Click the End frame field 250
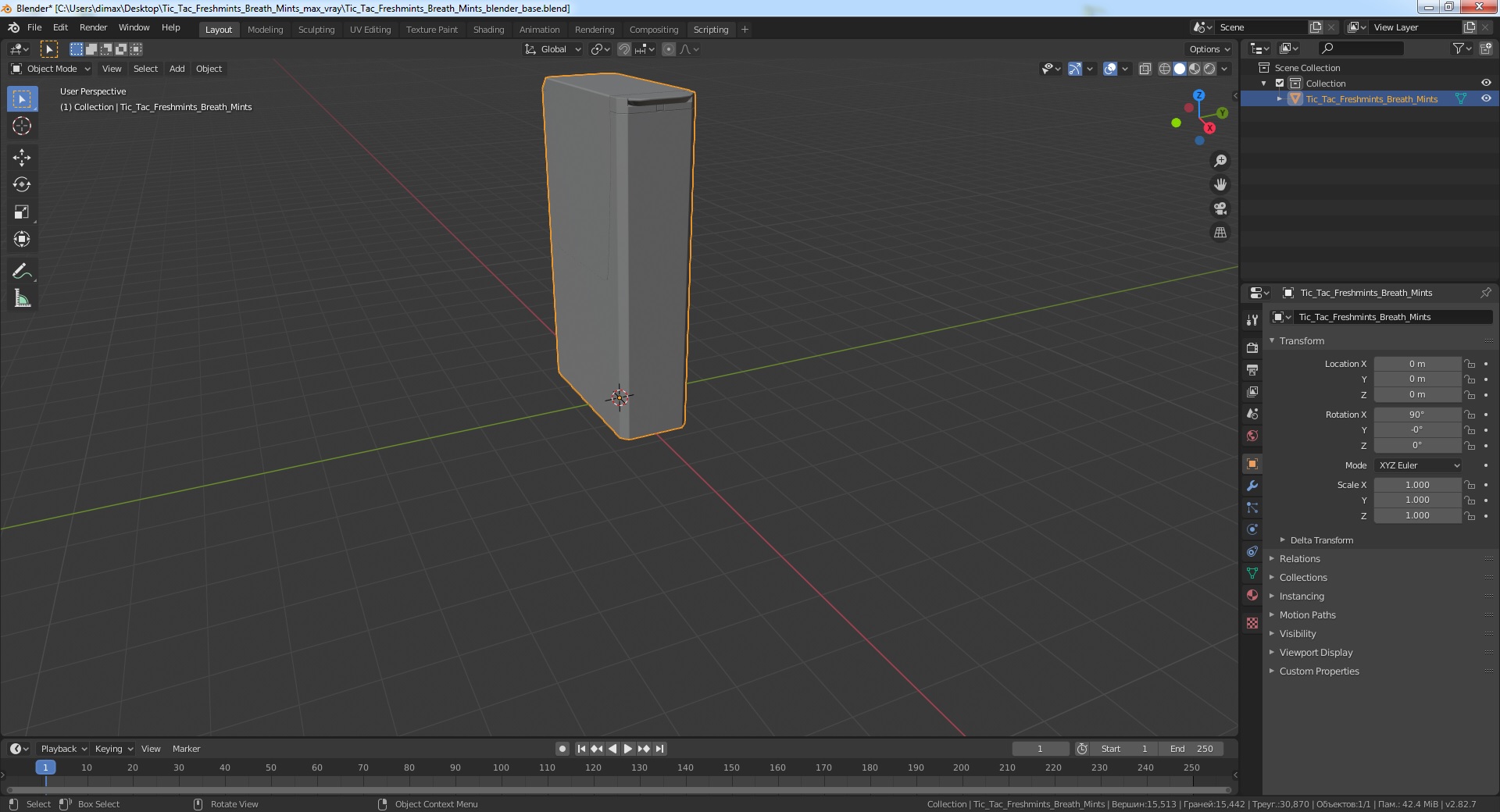 [1191, 749]
